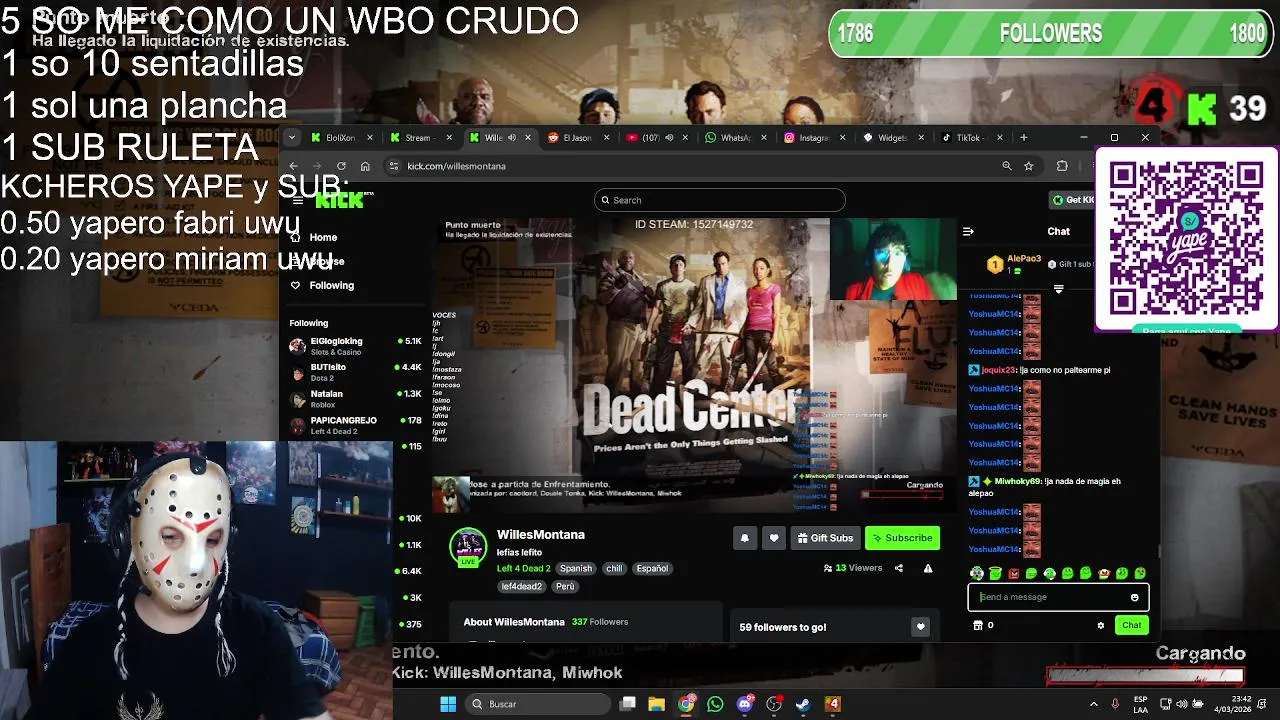1280x720 pixels.
Task: Click the heart in the follower goal card
Action: point(920,627)
